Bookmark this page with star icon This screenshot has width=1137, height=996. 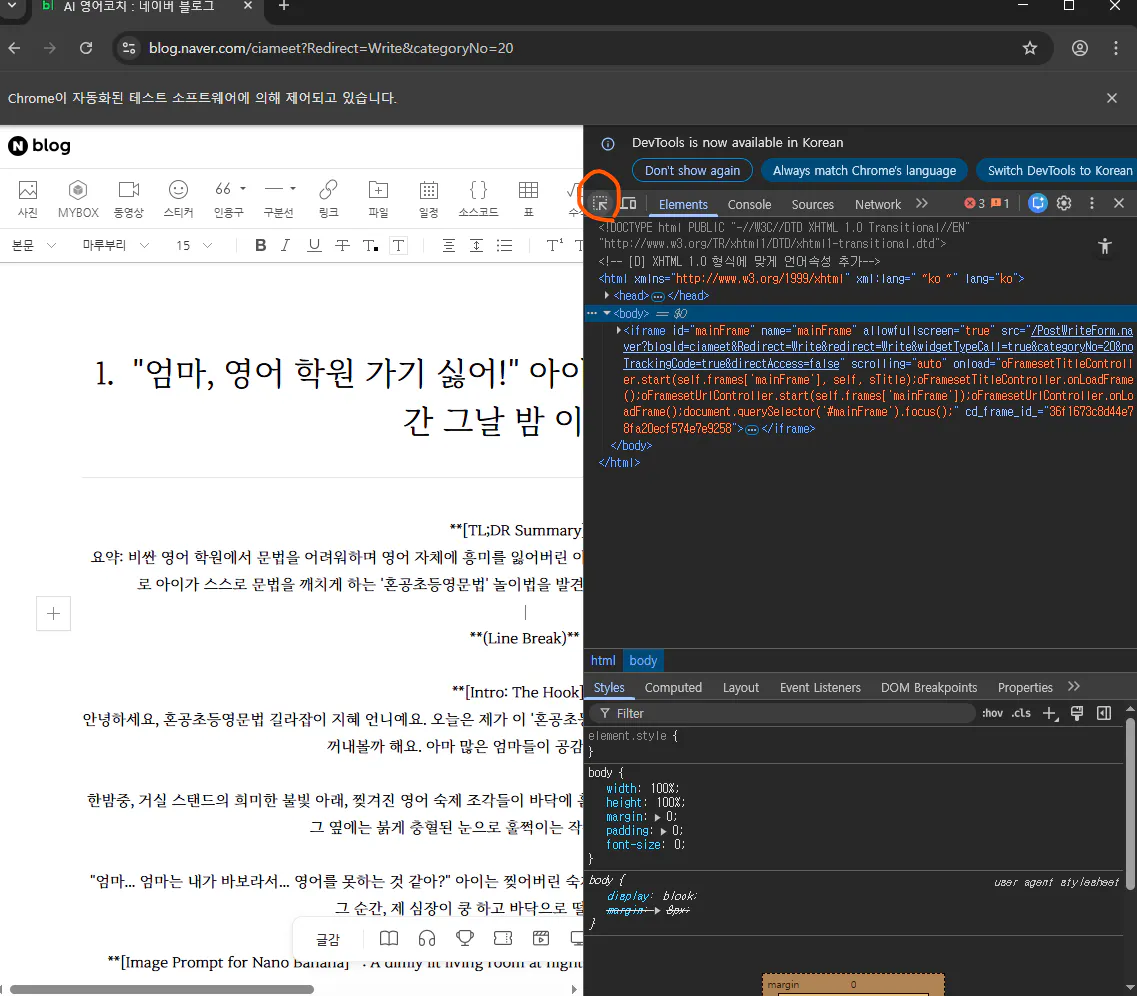(1030, 48)
